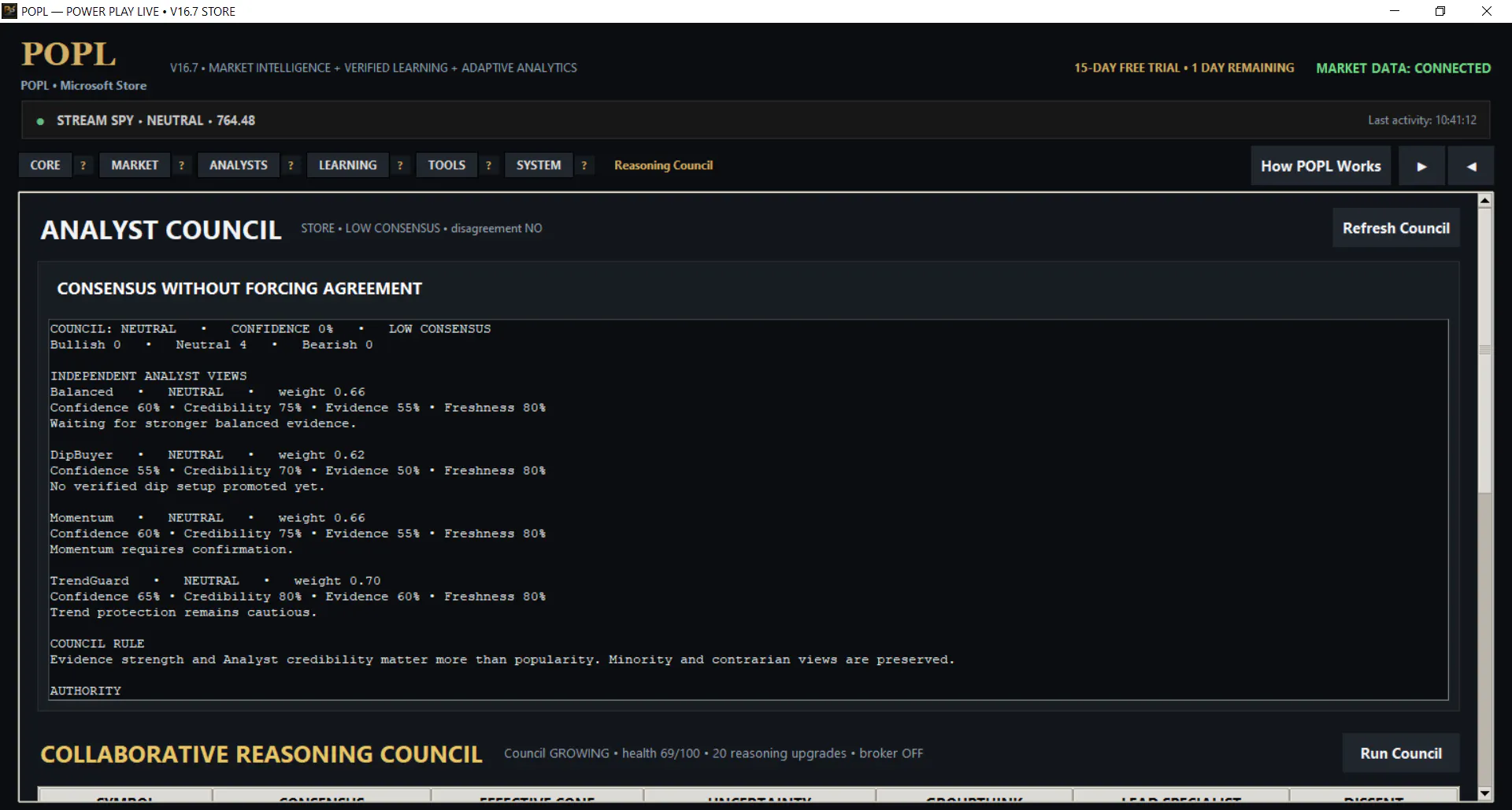This screenshot has height=810, width=1512.
Task: Open the LEARNING tab
Action: (x=347, y=165)
